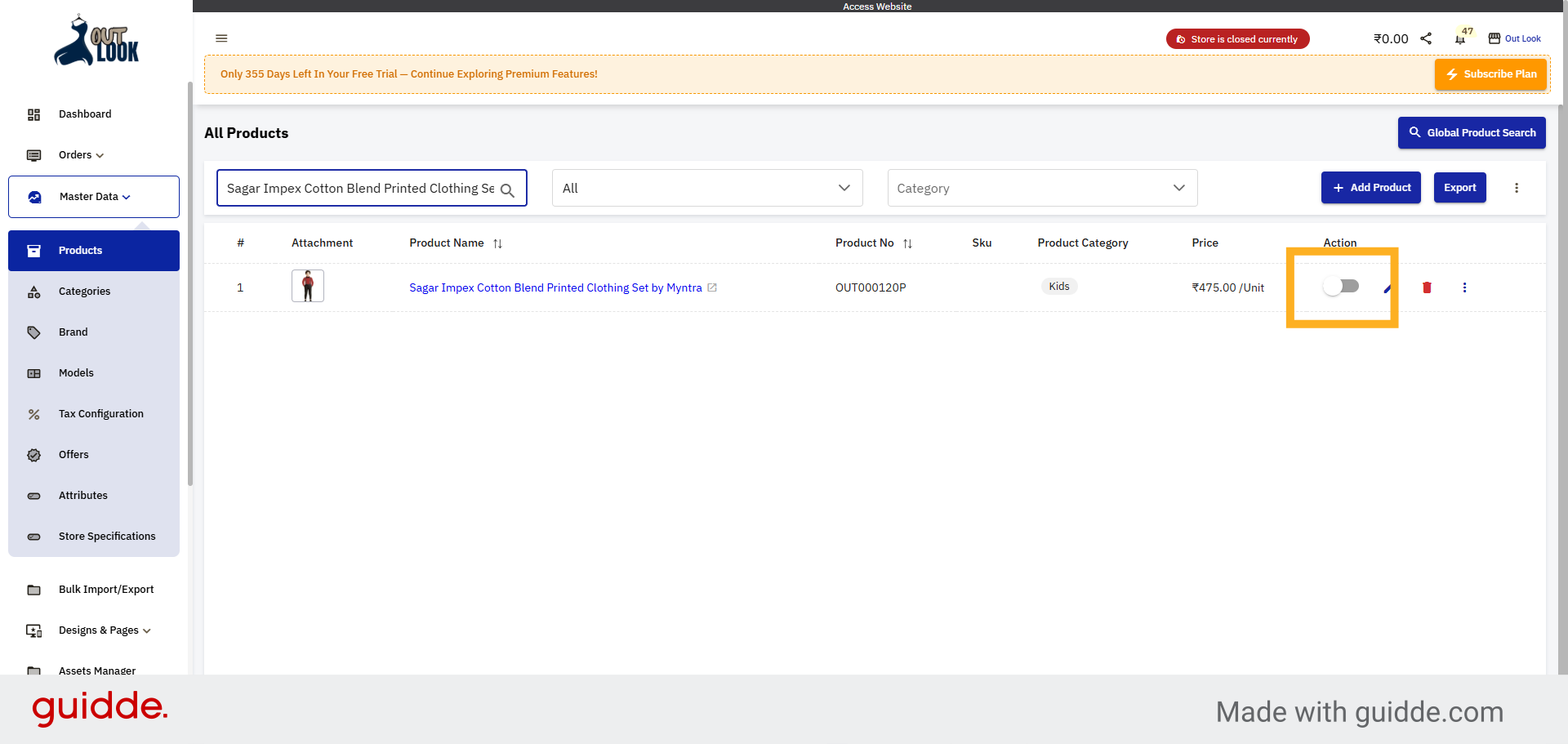Click the search magnifier in product search box
1568x744 pixels.
point(507,190)
